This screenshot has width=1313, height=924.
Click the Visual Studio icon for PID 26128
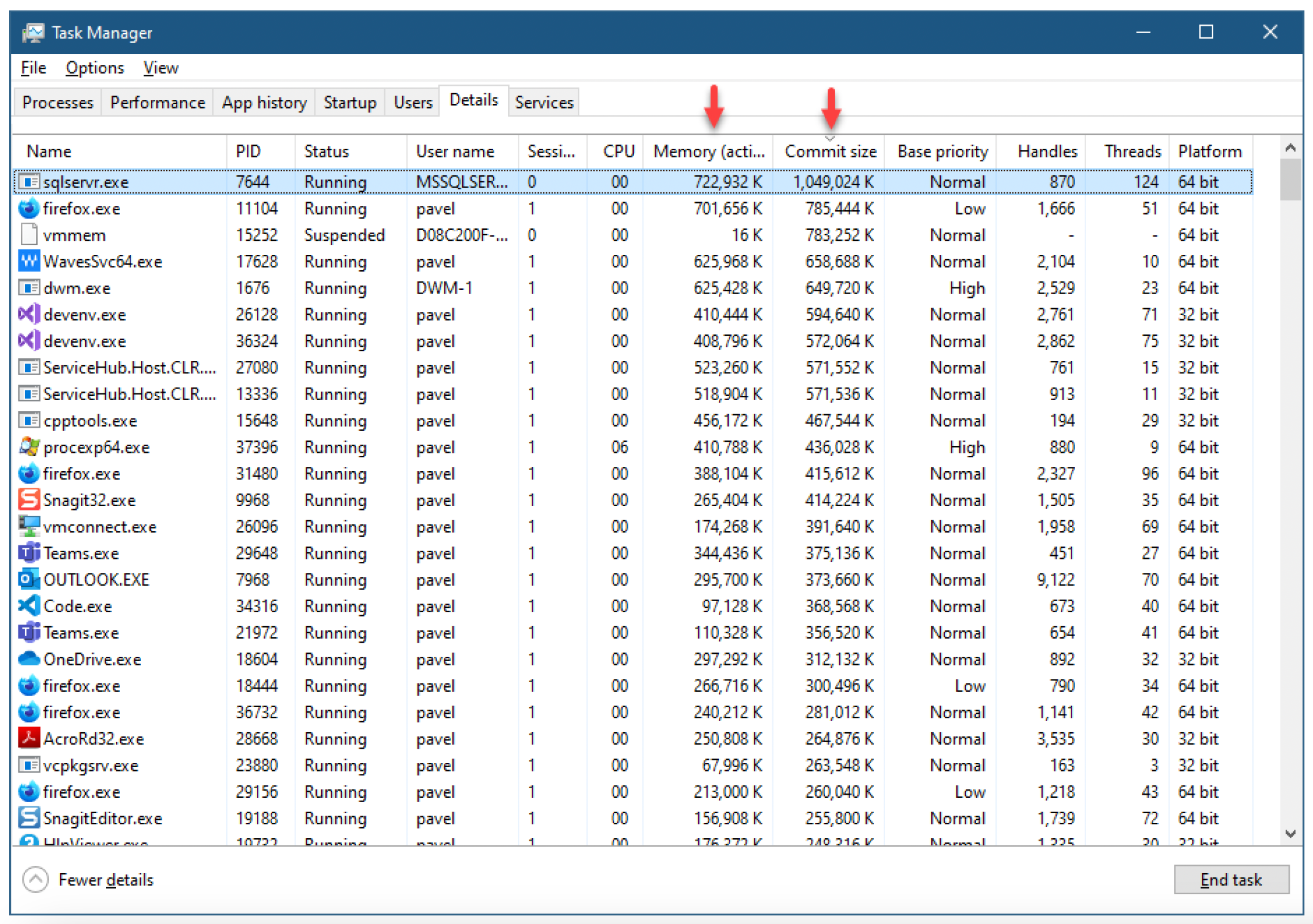[29, 314]
